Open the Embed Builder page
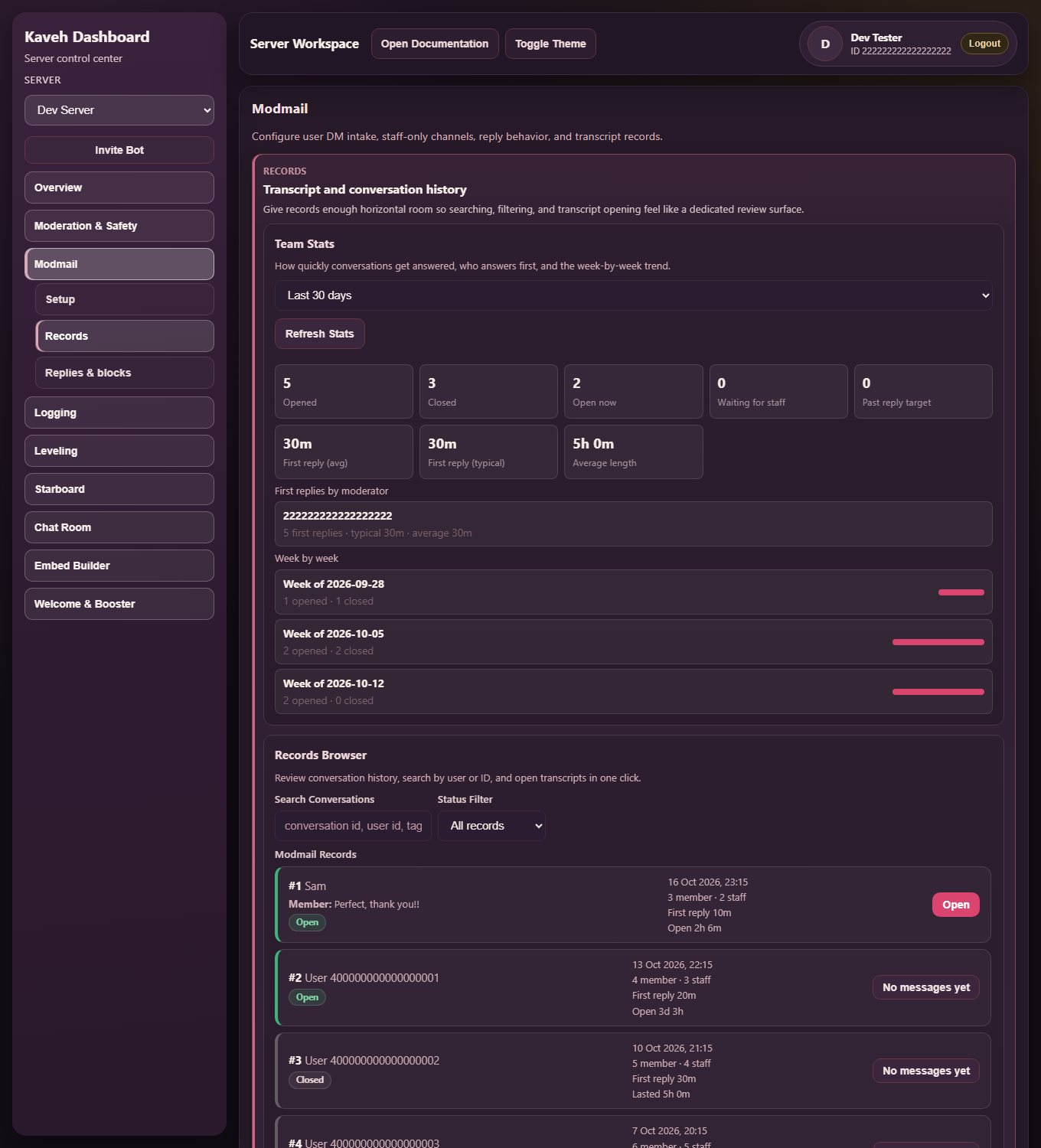 click(119, 566)
